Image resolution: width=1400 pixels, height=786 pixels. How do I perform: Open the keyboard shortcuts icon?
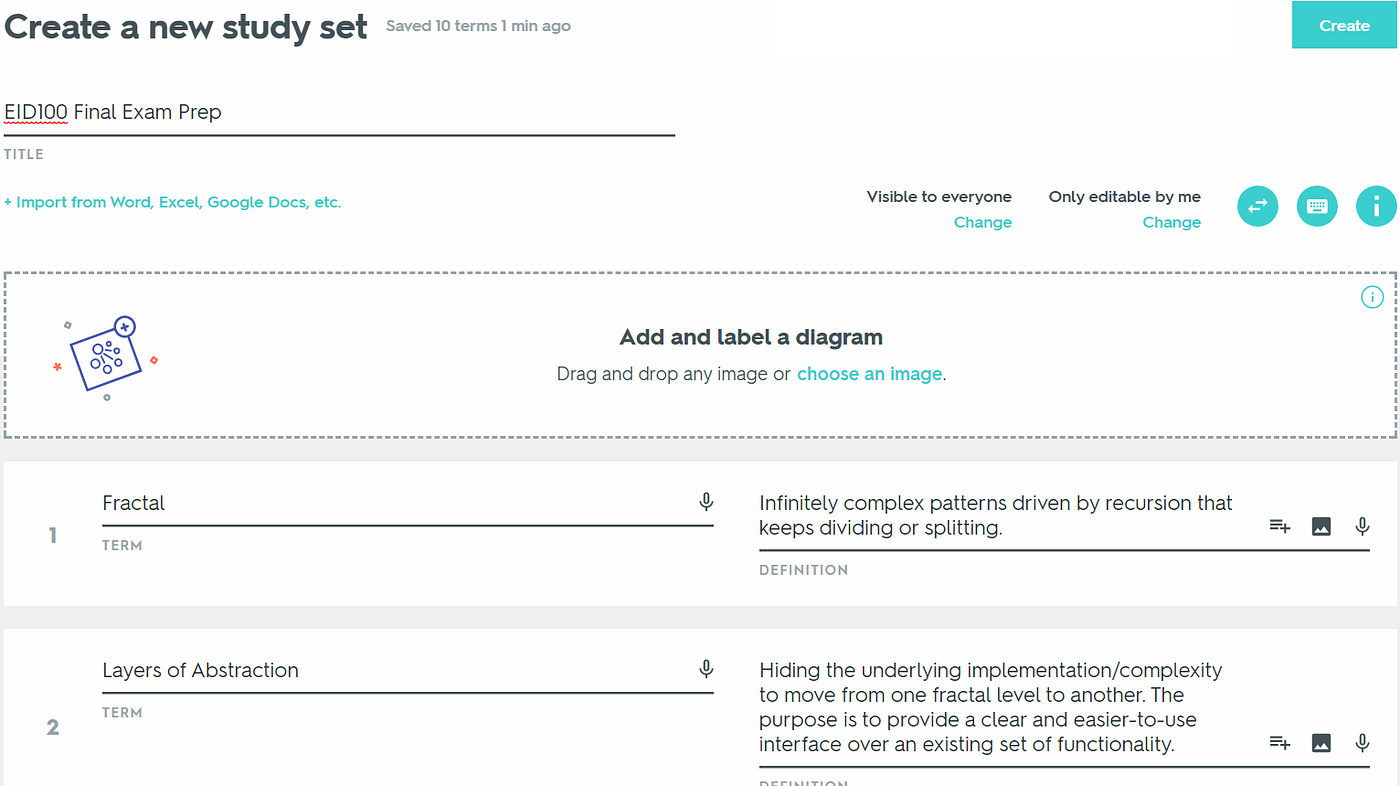1317,207
